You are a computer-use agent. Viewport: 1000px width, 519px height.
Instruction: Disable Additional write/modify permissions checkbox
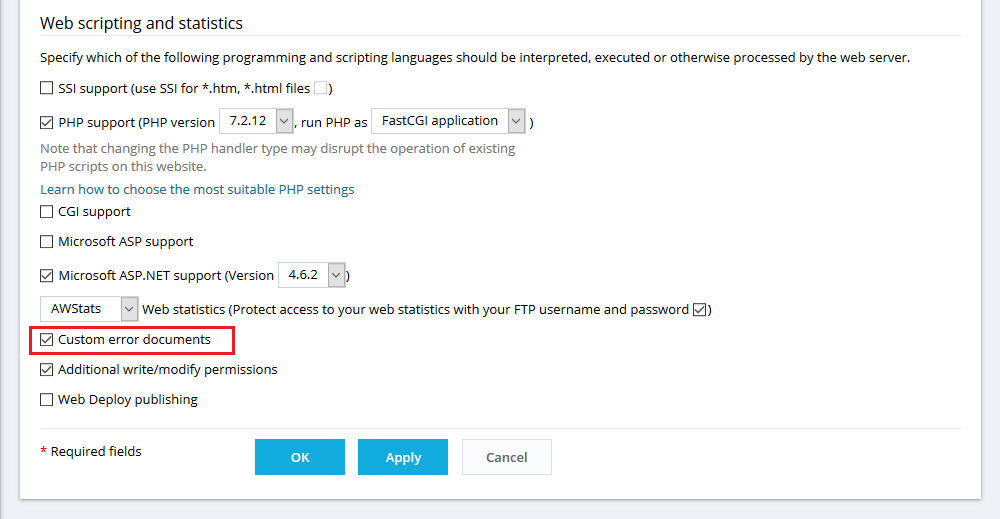coord(47,370)
